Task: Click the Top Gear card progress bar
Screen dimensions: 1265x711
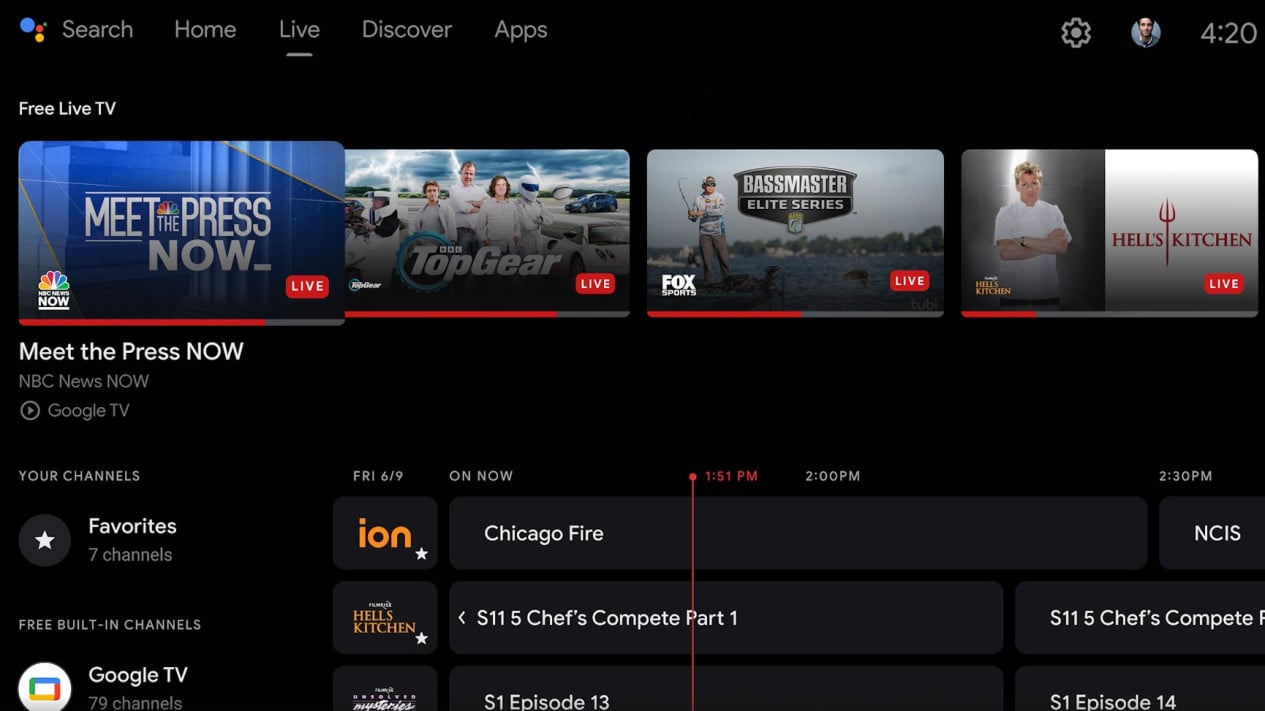Action: click(x=487, y=314)
